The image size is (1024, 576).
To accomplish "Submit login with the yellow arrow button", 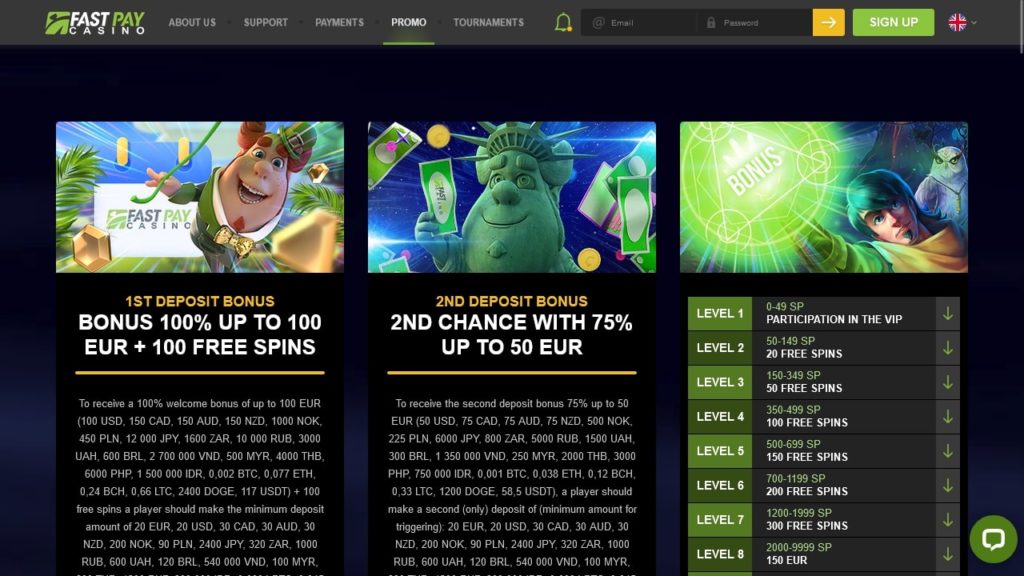I will point(828,22).
